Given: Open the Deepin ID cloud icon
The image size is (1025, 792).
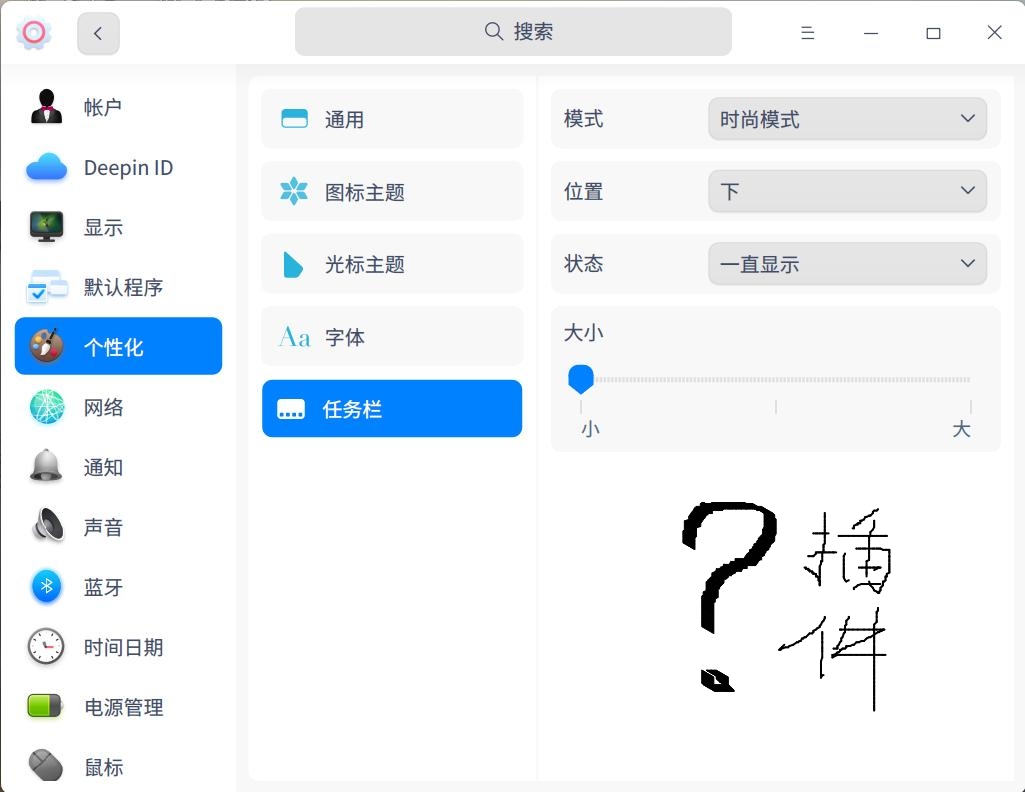Looking at the screenshot, I should [46, 167].
